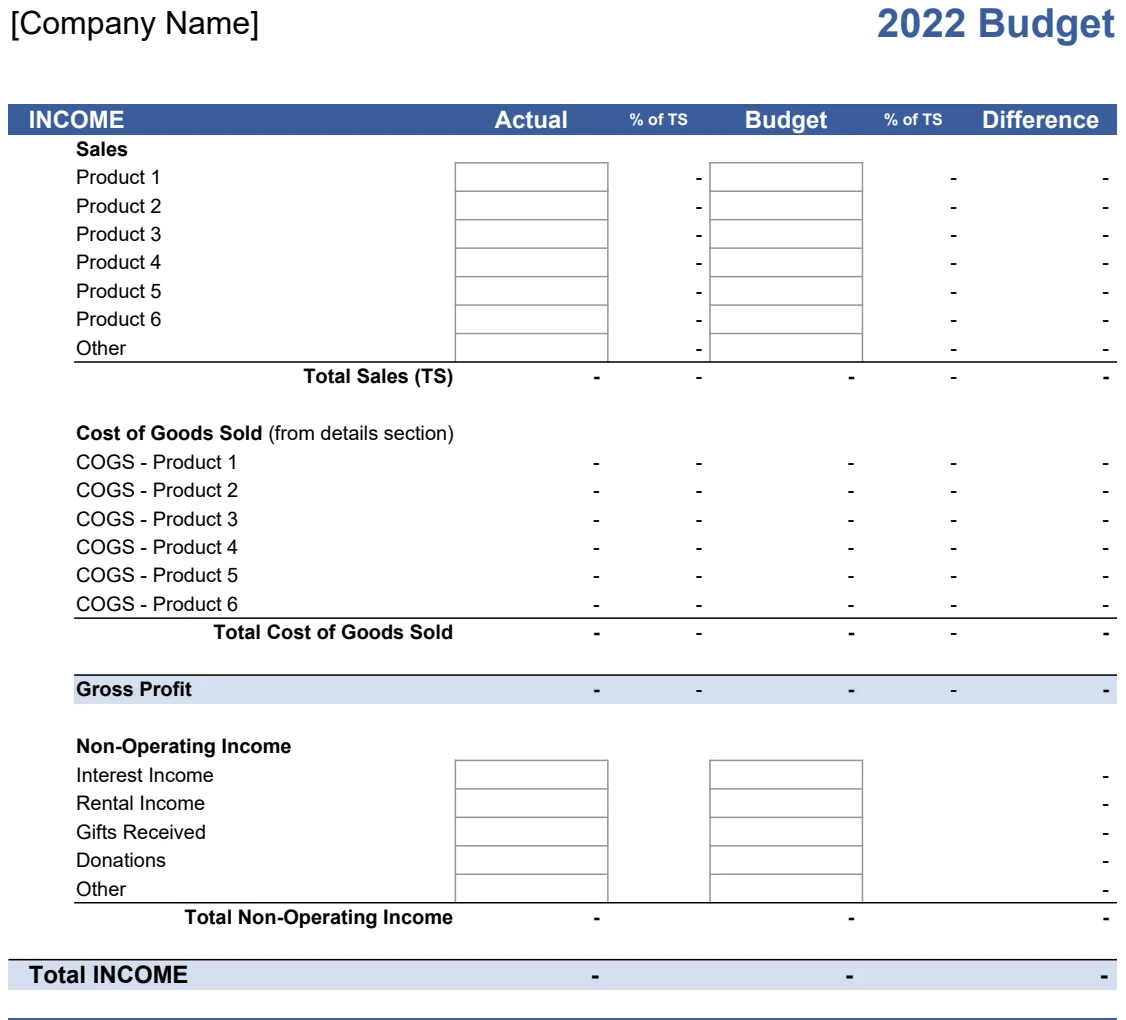1126x1020 pixels.
Task: Click the Budget input cell for Product 6
Action: [x=786, y=319]
